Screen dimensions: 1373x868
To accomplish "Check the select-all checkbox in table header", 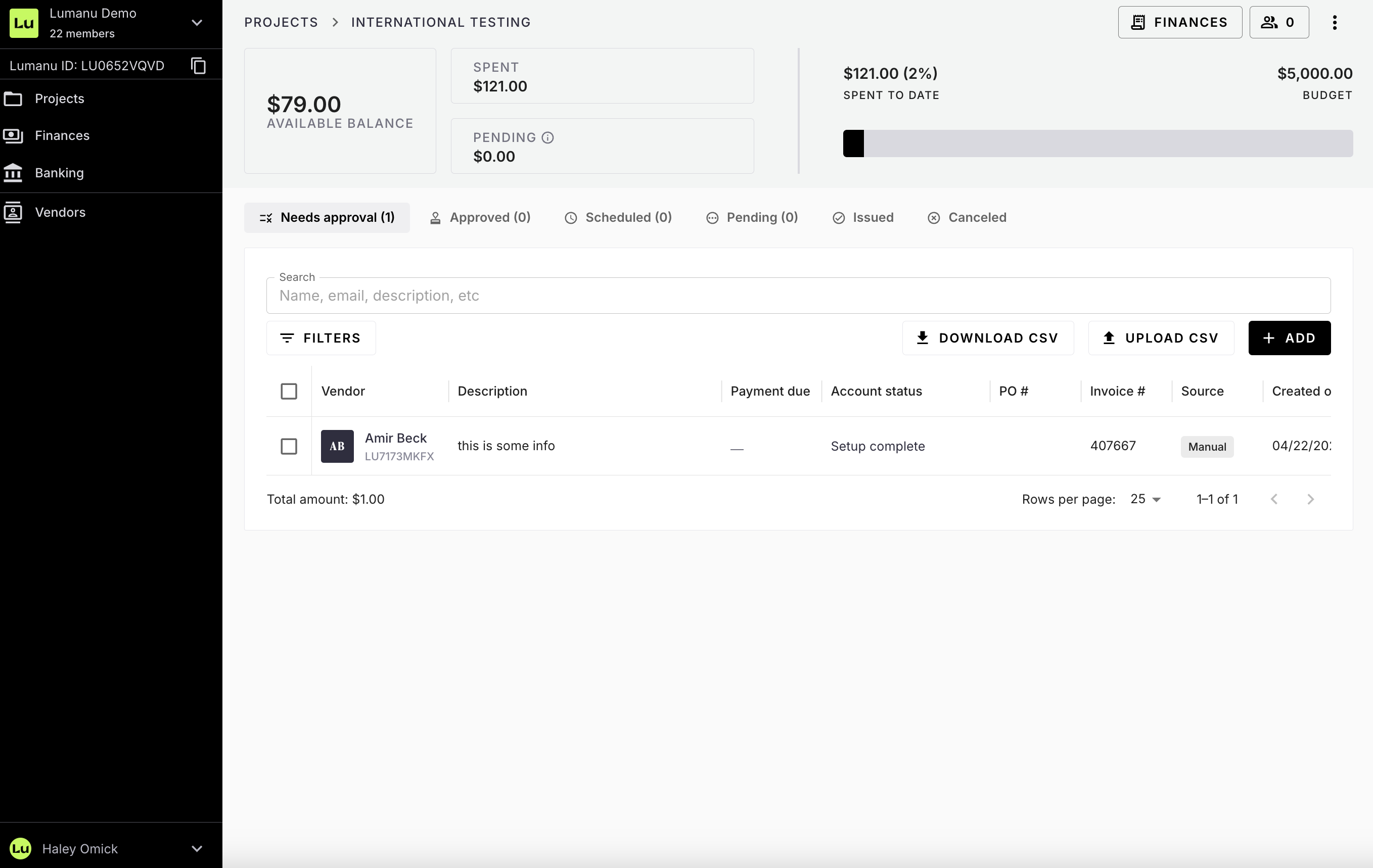I will coord(289,391).
